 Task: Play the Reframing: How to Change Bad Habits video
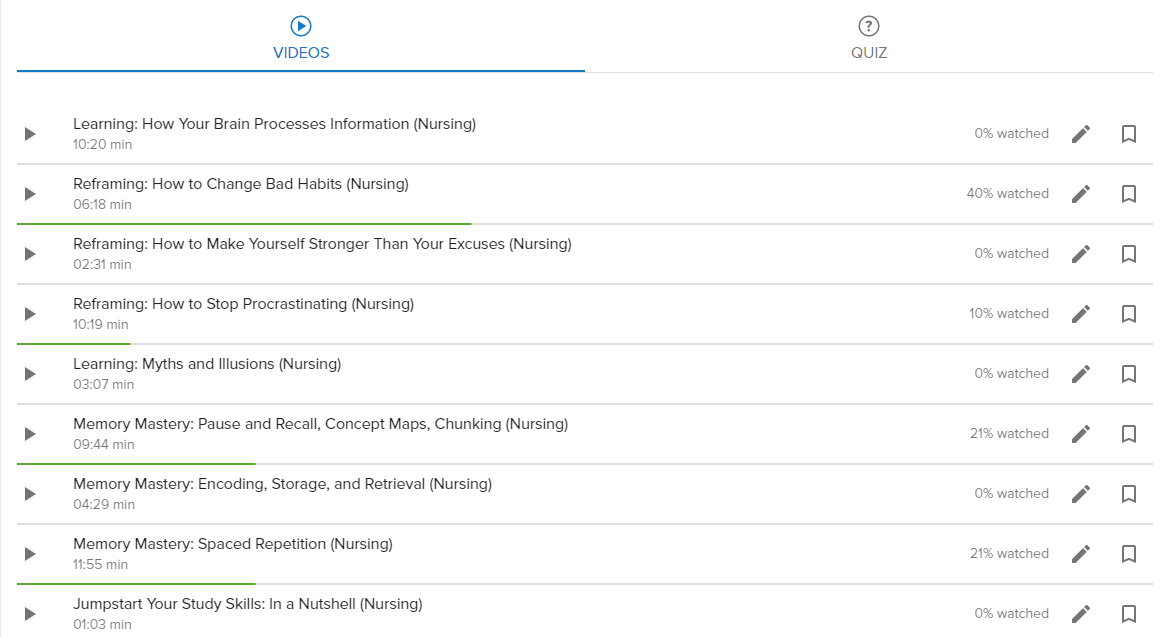(29, 193)
